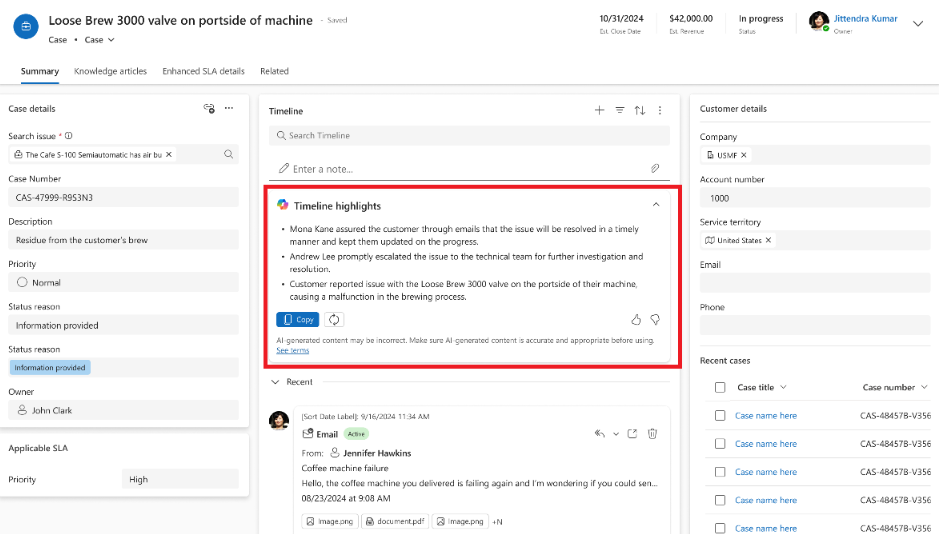
Task: Open the timeline filter icon
Action: [x=620, y=110]
